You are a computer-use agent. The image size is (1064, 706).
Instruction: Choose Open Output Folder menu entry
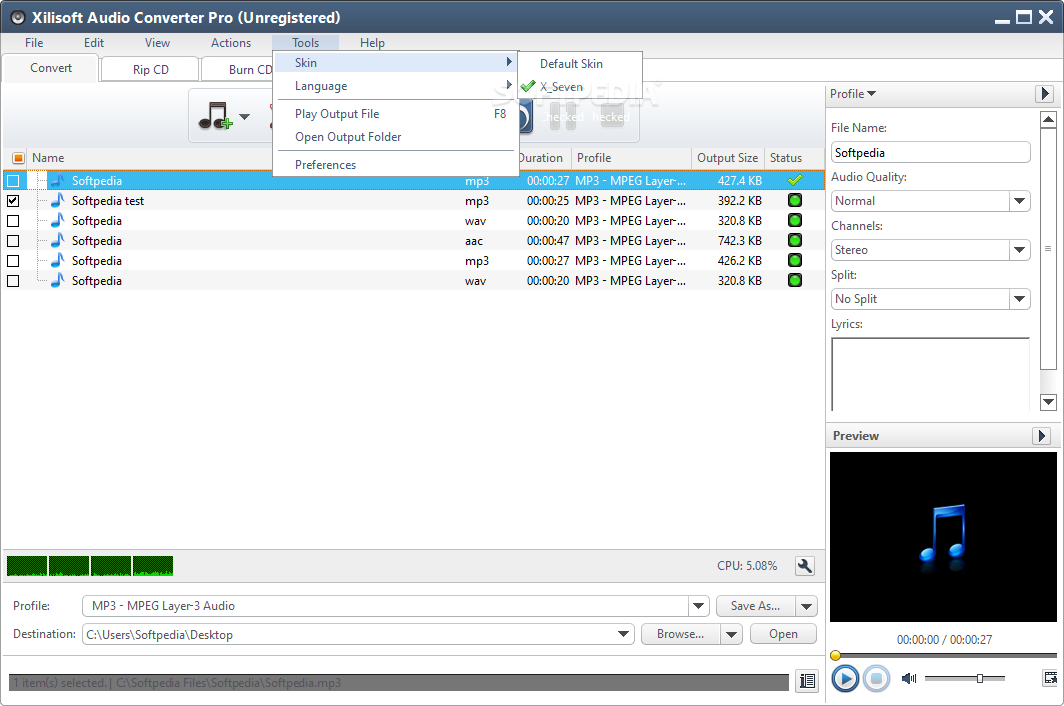click(395, 137)
